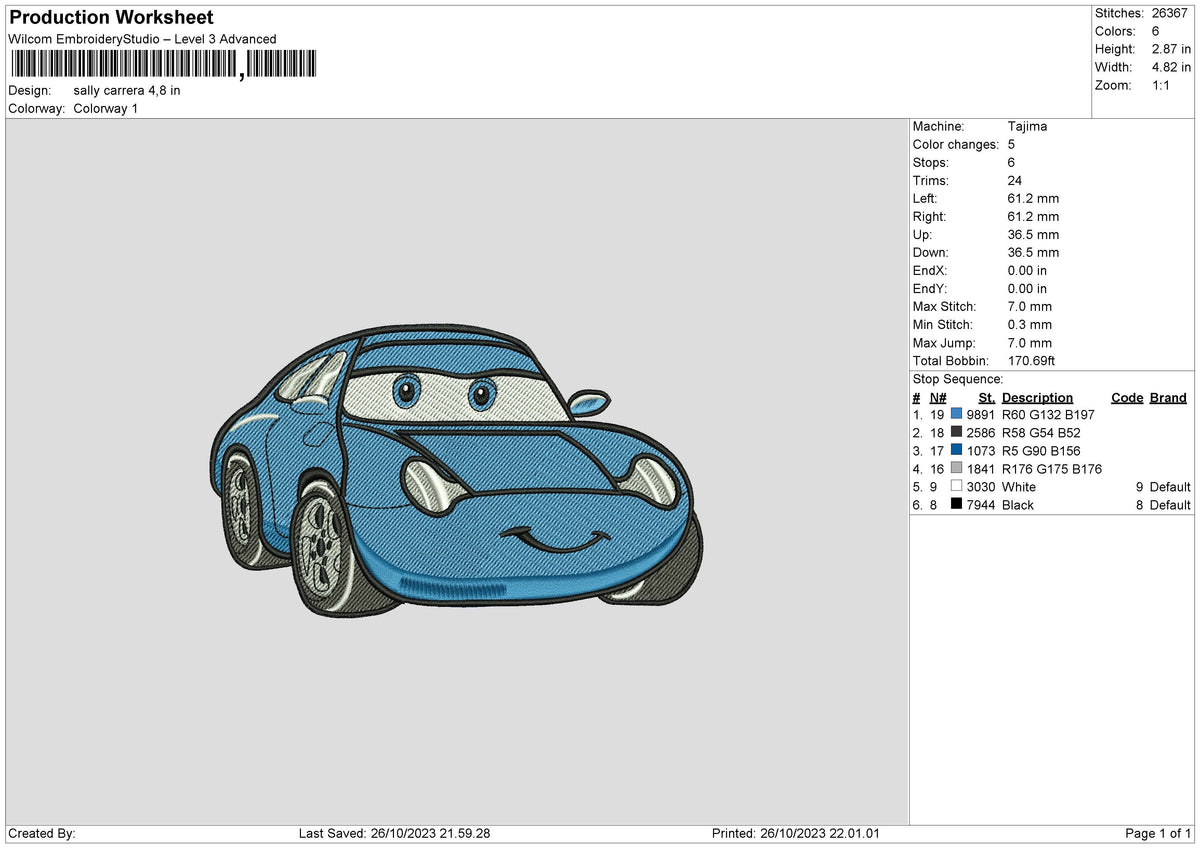Click 'Printed: 26/10/2023 22.01.01' footer
The image size is (1200, 848).
[796, 833]
